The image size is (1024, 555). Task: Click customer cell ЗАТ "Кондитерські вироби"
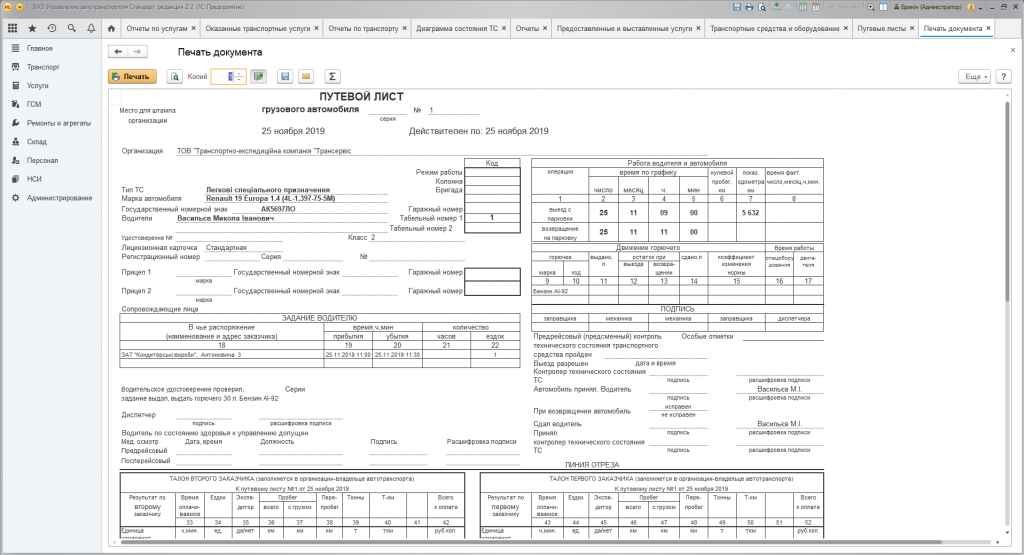[x=222, y=355]
